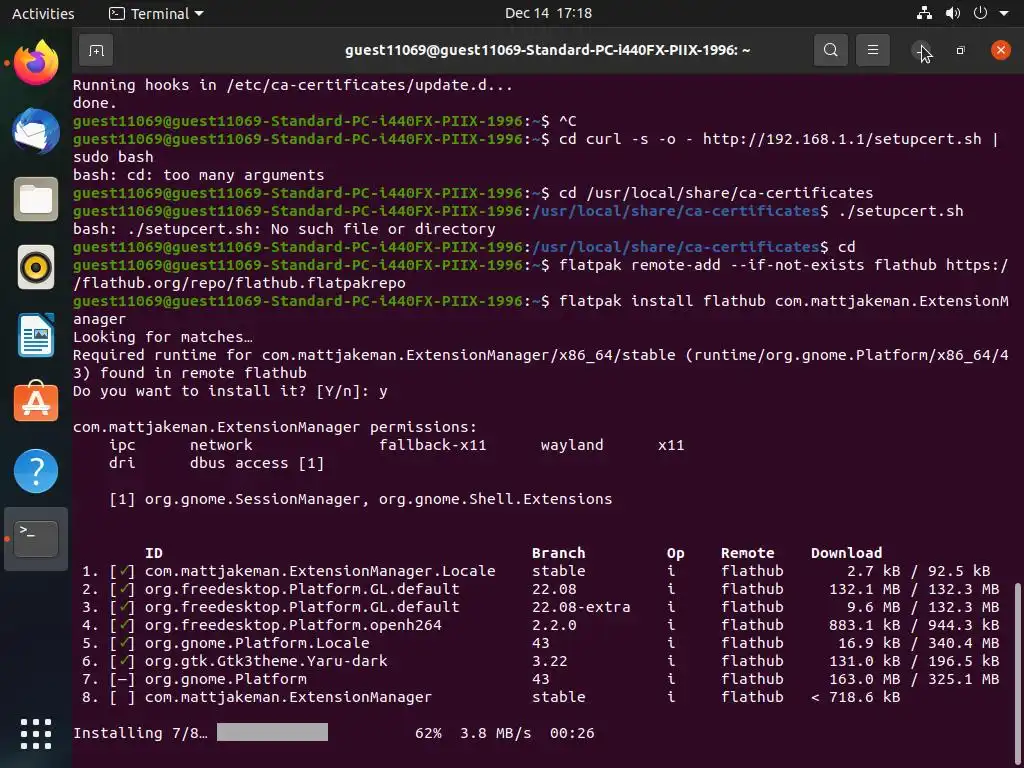Click the 'Installing 7/8…' status text

point(140,733)
